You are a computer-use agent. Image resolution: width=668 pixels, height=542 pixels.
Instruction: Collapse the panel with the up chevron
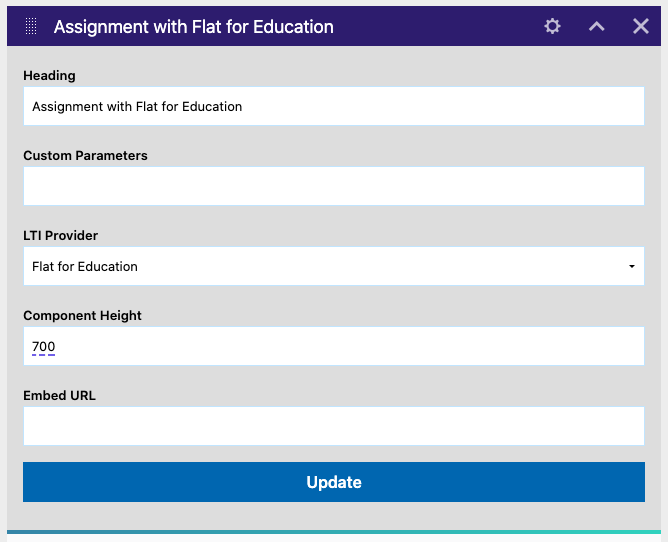[597, 26]
